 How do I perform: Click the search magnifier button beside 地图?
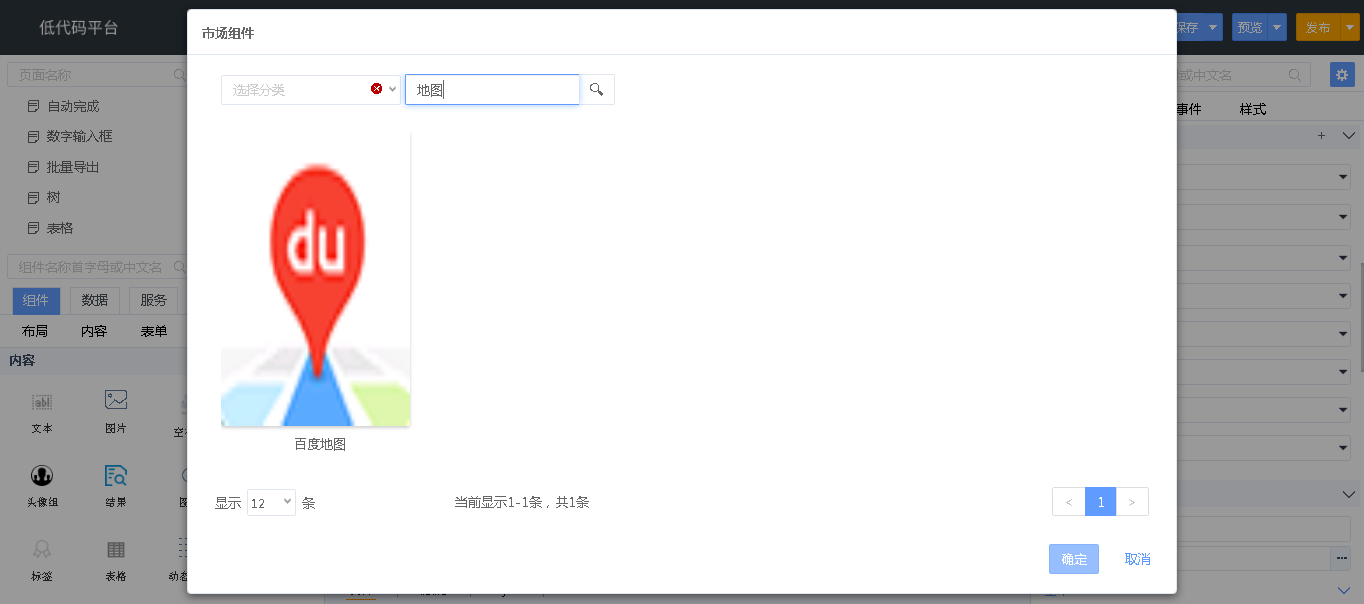(x=597, y=90)
